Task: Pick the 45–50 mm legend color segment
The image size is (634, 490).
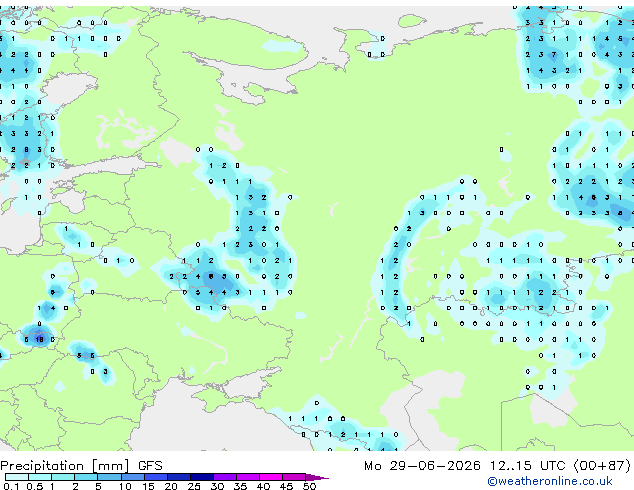Action: (x=294, y=477)
